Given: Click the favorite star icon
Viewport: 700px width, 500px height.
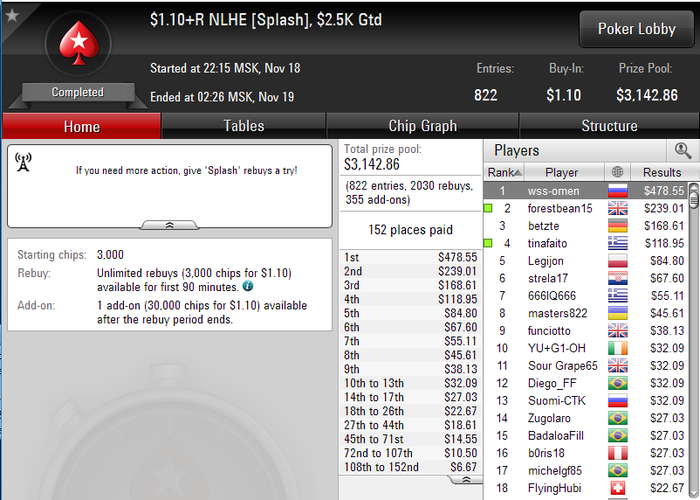Looking at the screenshot, I should [x=12, y=15].
